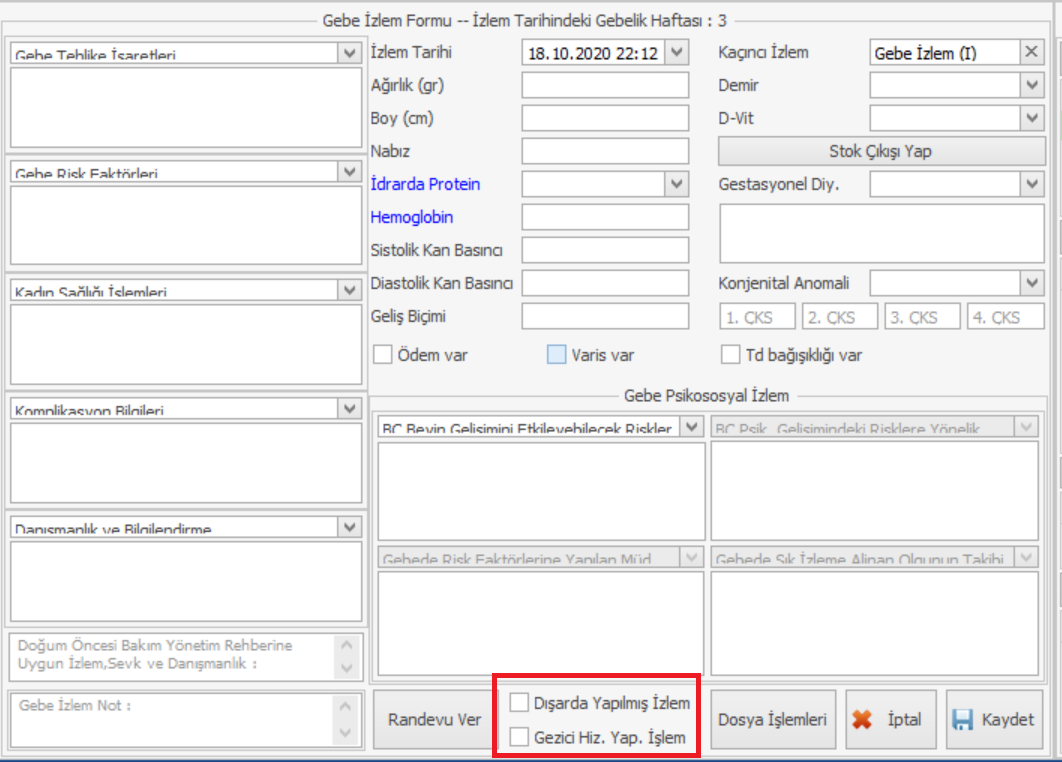Viewport: 1062px width, 762px height.
Task: Click the Ağırlık (gr) input field
Action: pos(605,86)
